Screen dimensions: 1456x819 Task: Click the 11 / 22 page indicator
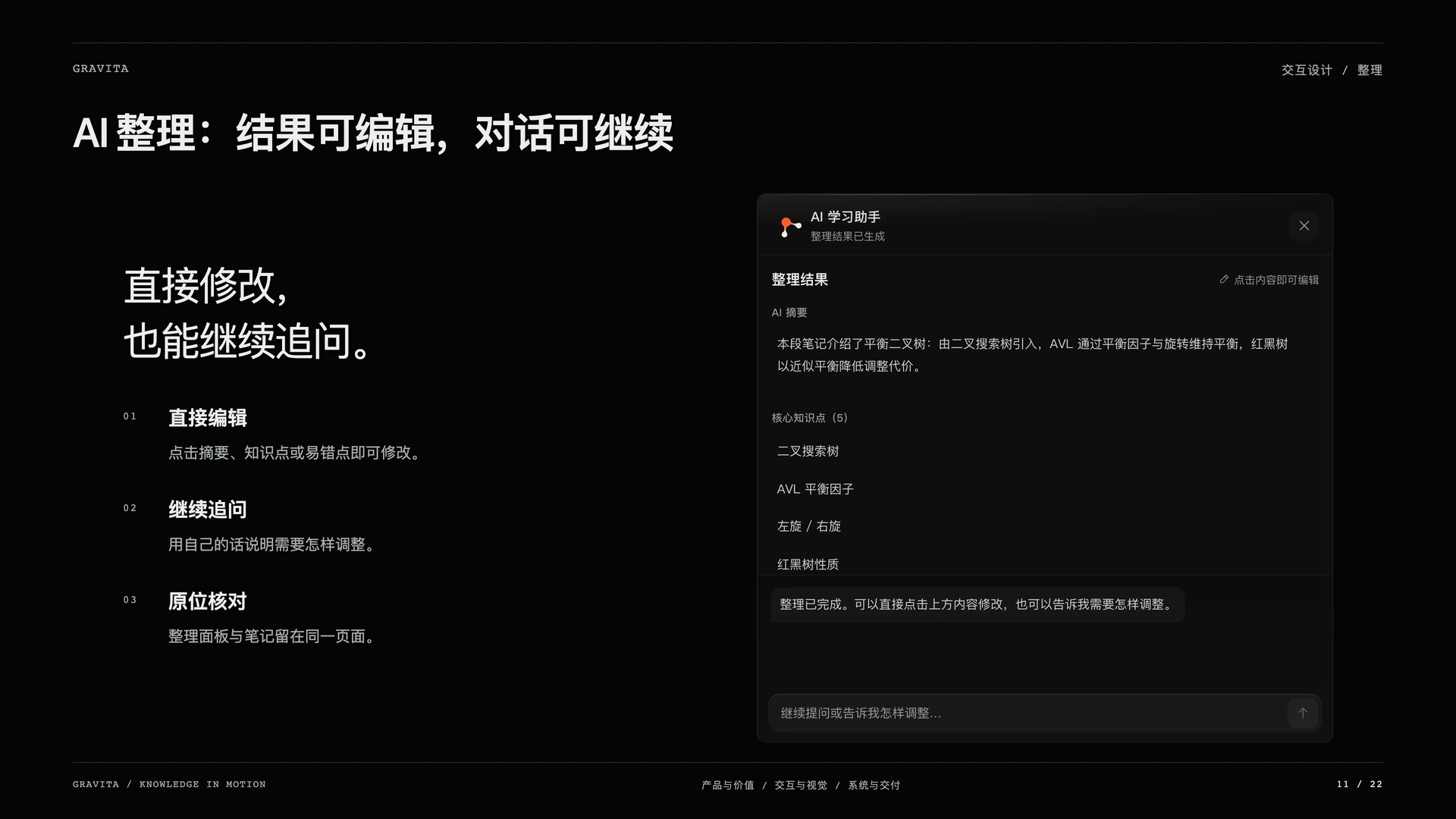pyautogui.click(x=1360, y=784)
